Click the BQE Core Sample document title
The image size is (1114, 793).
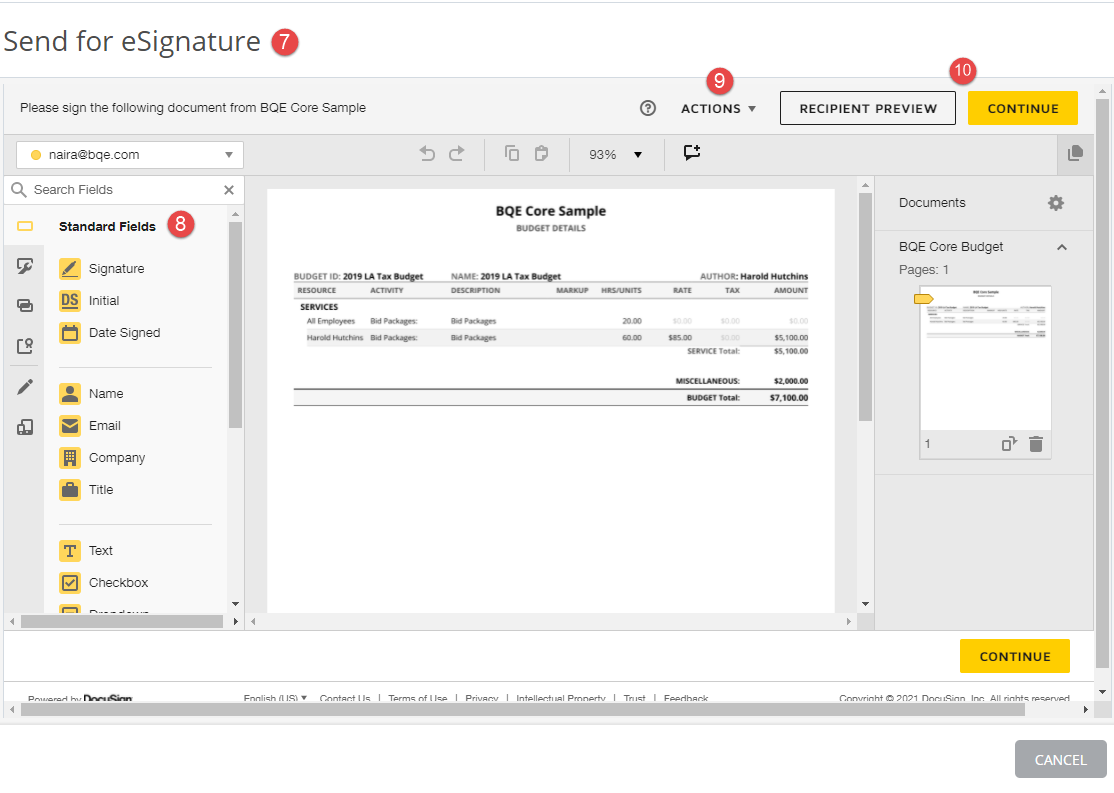[551, 211]
